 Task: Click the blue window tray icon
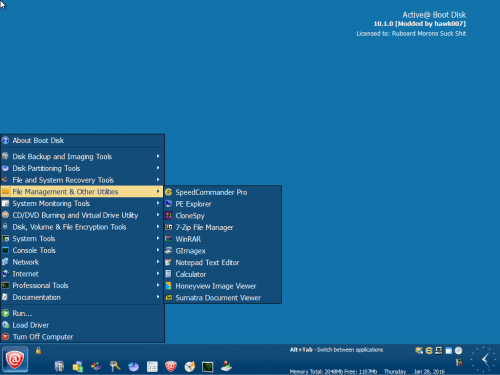449,350
